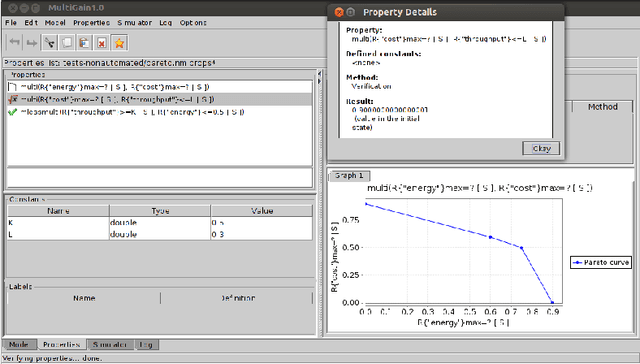Screen dimensions: 640x364
Task: Click the Pareto point at energy 0.9
Action: pyautogui.click(x=553, y=302)
